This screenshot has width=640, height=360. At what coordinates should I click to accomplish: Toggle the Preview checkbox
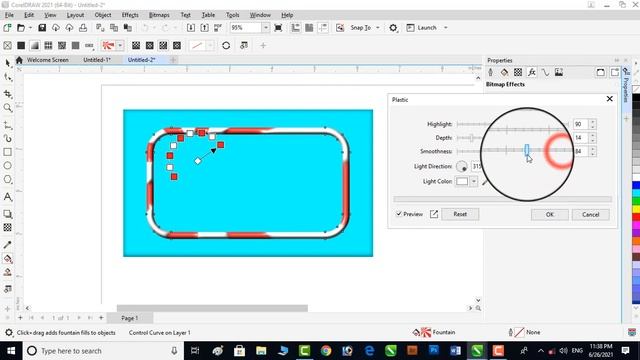pyautogui.click(x=399, y=214)
